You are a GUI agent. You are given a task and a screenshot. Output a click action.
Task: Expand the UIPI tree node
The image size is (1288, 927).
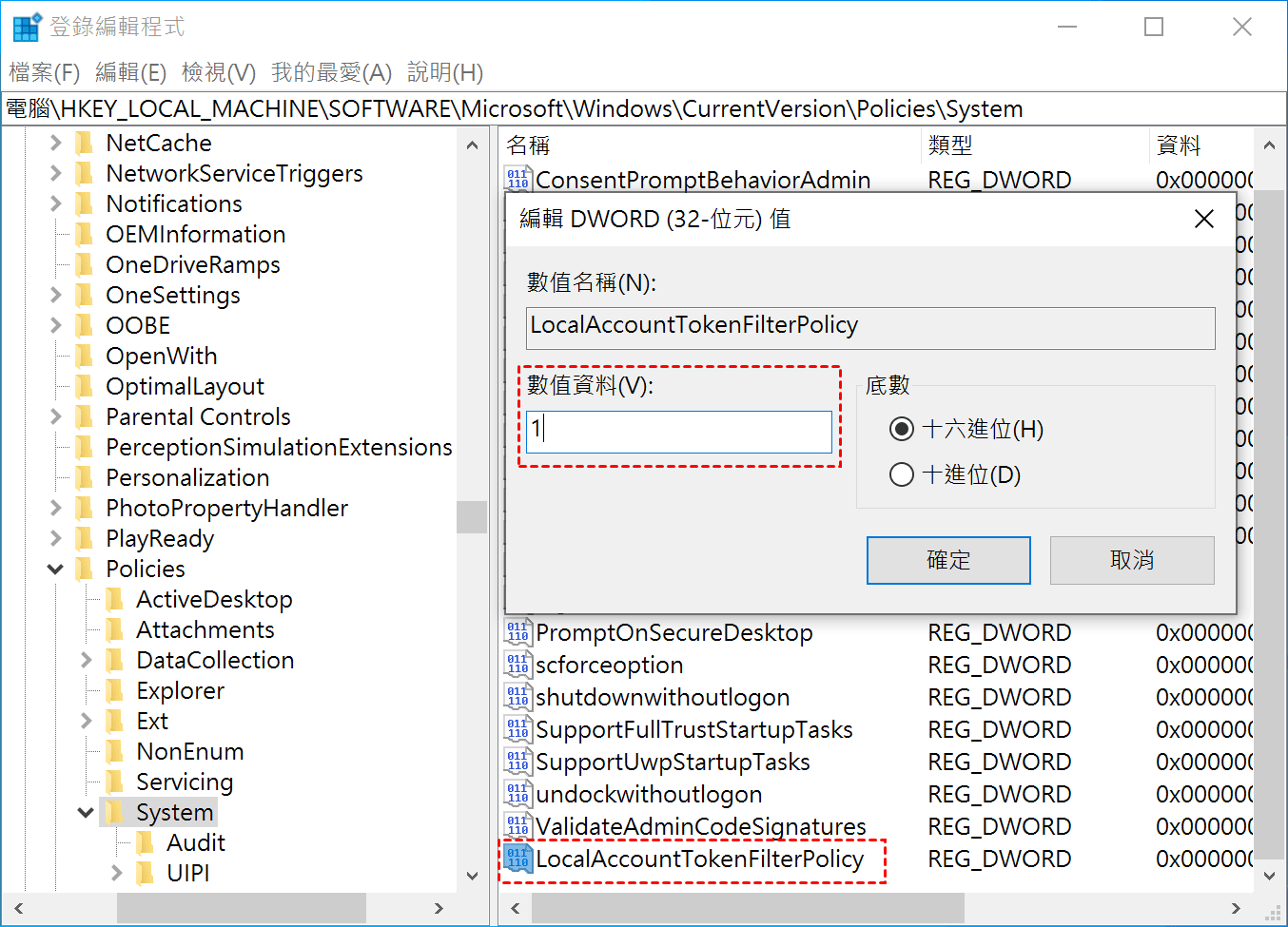116,873
